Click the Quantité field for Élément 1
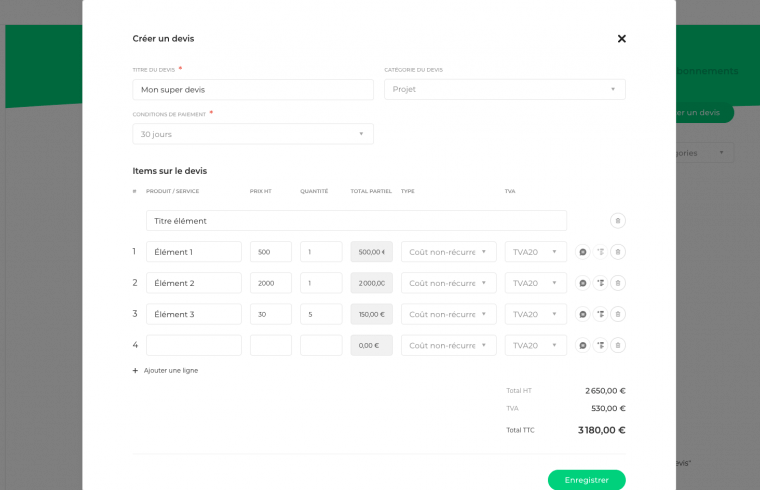The image size is (760, 490). click(x=321, y=252)
